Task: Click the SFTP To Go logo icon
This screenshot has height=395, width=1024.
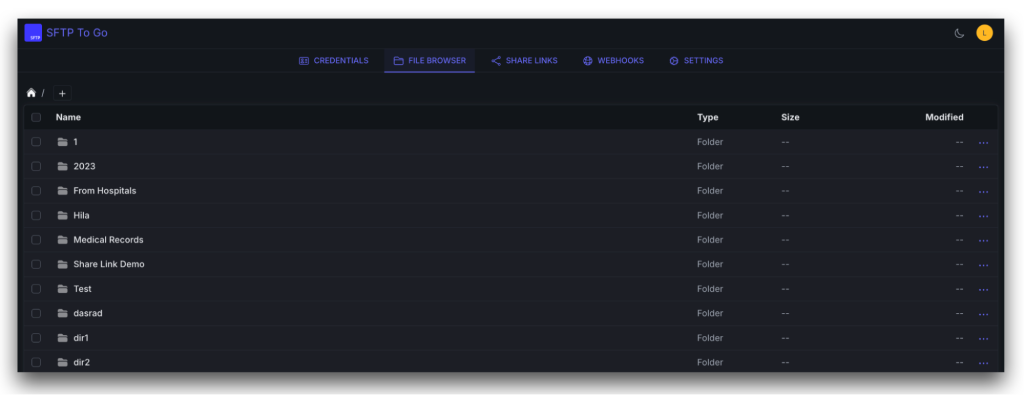Action: (33, 33)
